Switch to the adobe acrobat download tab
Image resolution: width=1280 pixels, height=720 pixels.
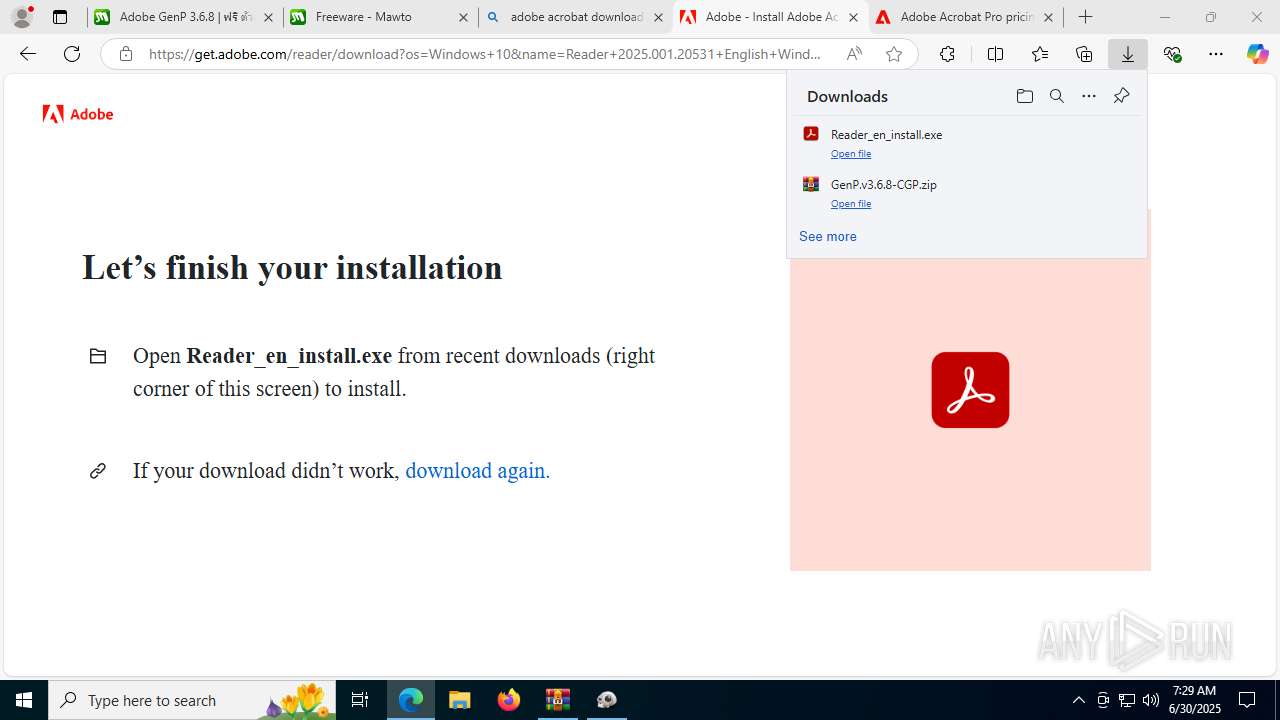(x=575, y=17)
